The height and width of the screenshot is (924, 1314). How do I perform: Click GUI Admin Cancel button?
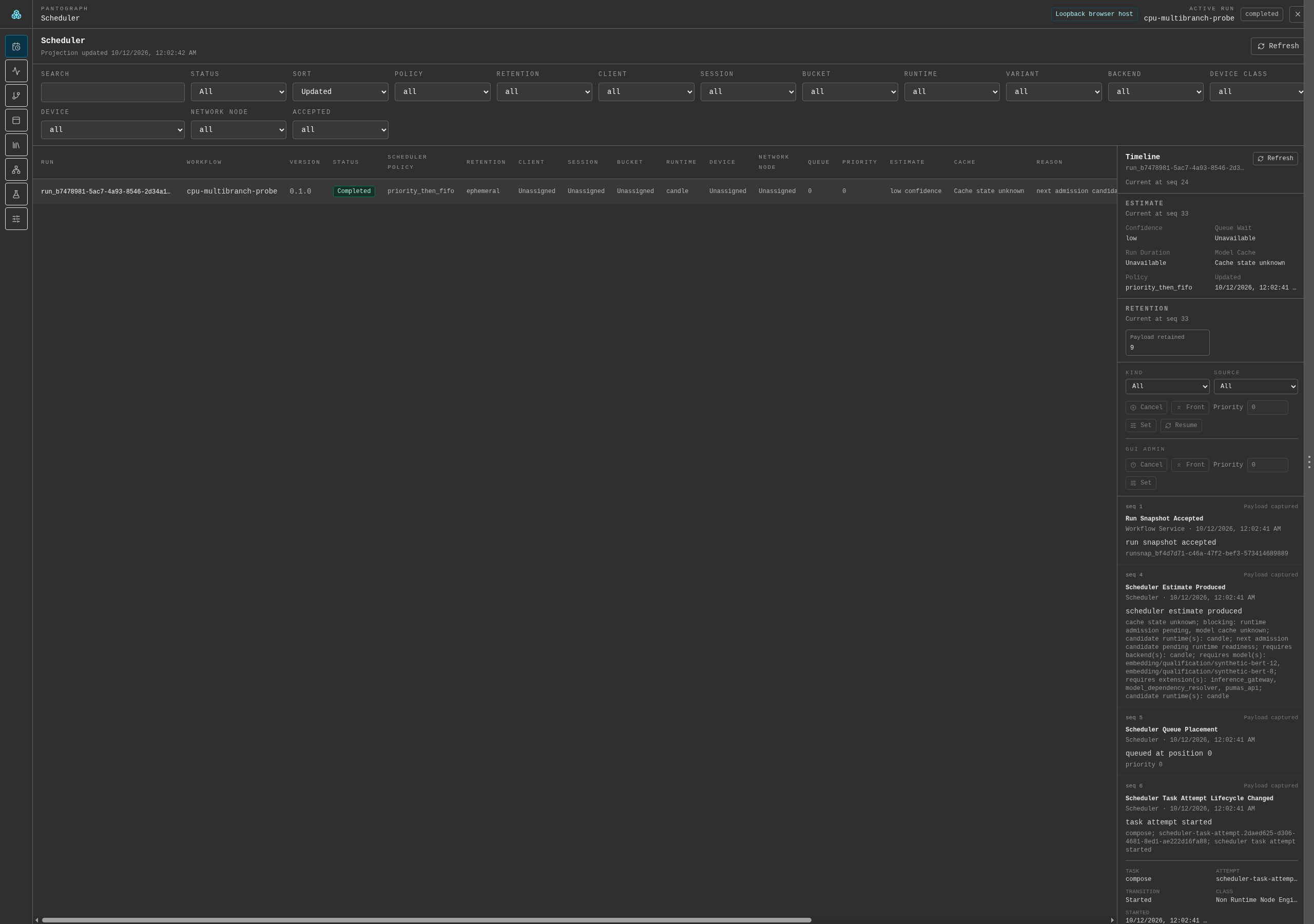click(x=1146, y=465)
